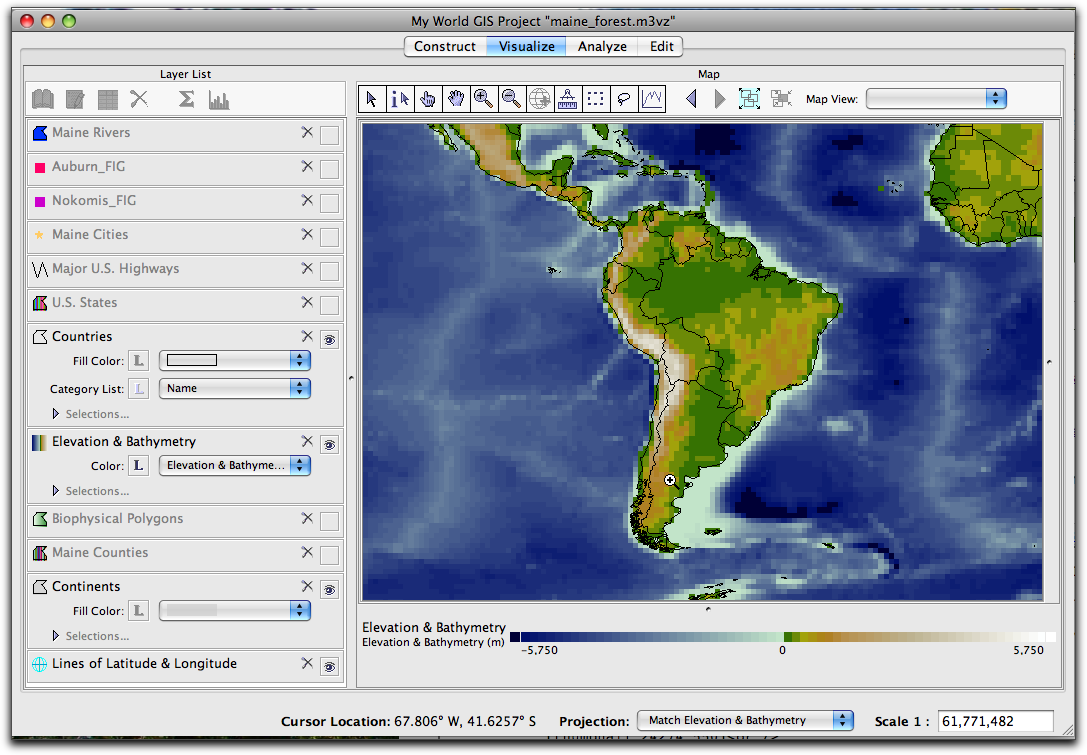Open the Map View dropdown
The image size is (1087, 755).
coord(936,98)
